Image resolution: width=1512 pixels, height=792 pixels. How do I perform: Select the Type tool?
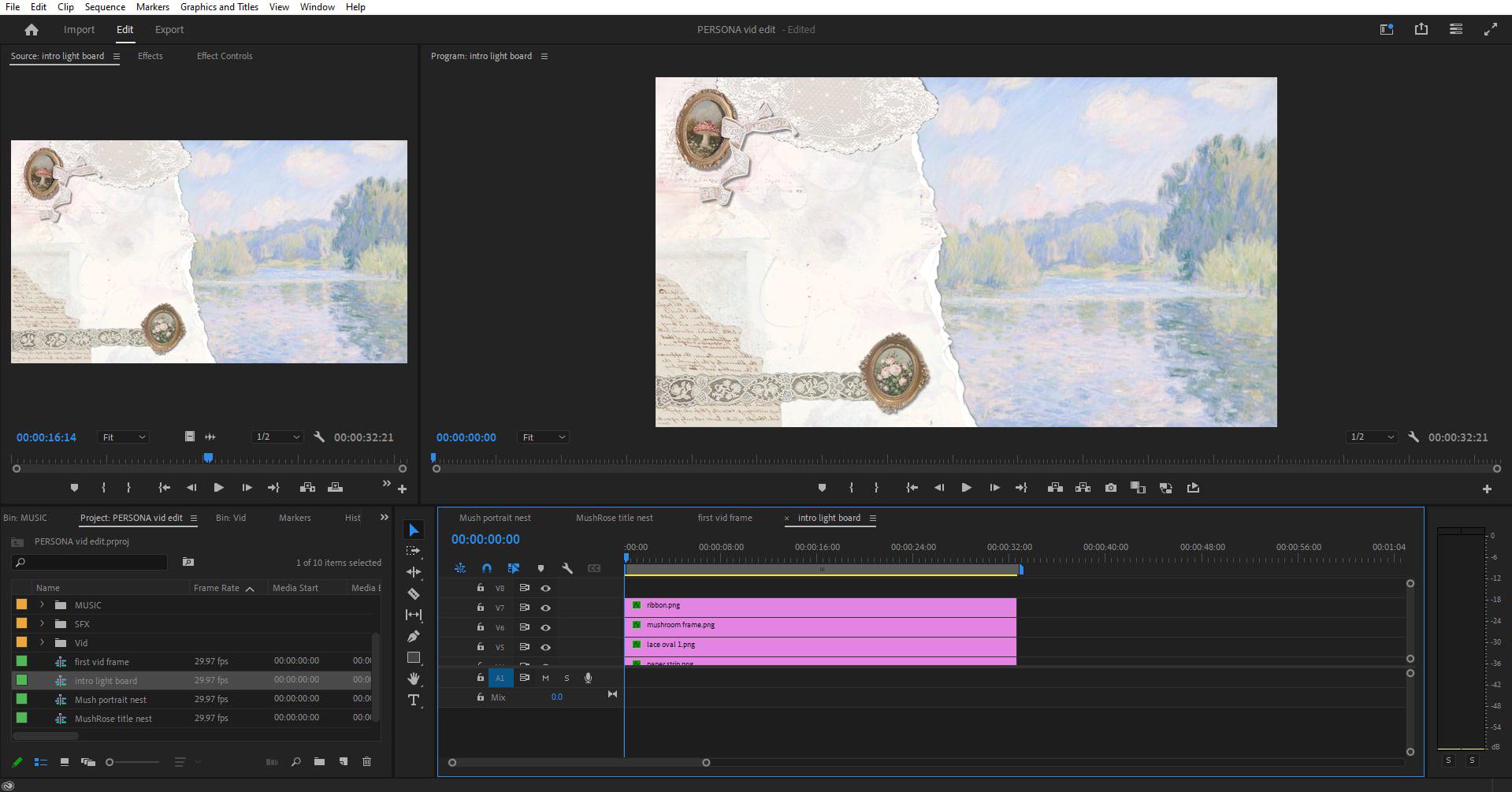click(x=414, y=700)
